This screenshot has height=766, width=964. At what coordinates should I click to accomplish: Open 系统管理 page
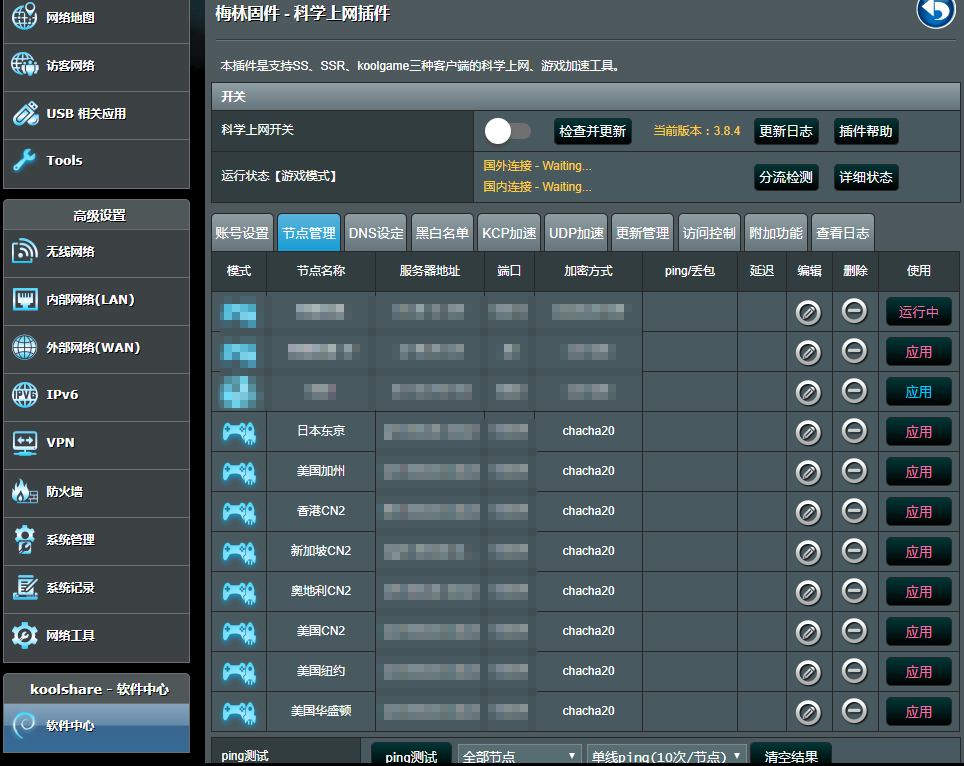point(97,539)
